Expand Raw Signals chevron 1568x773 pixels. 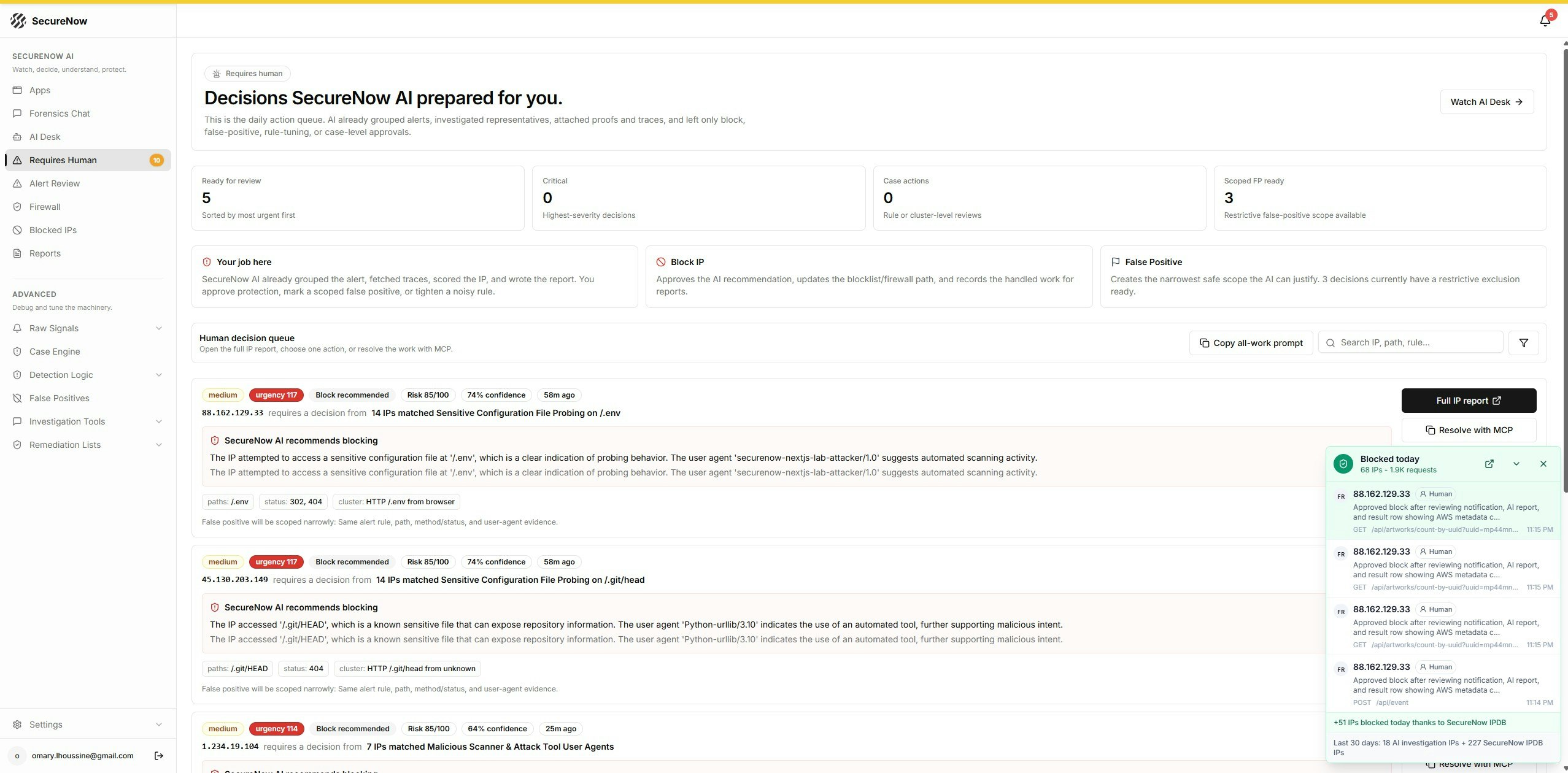(x=159, y=328)
